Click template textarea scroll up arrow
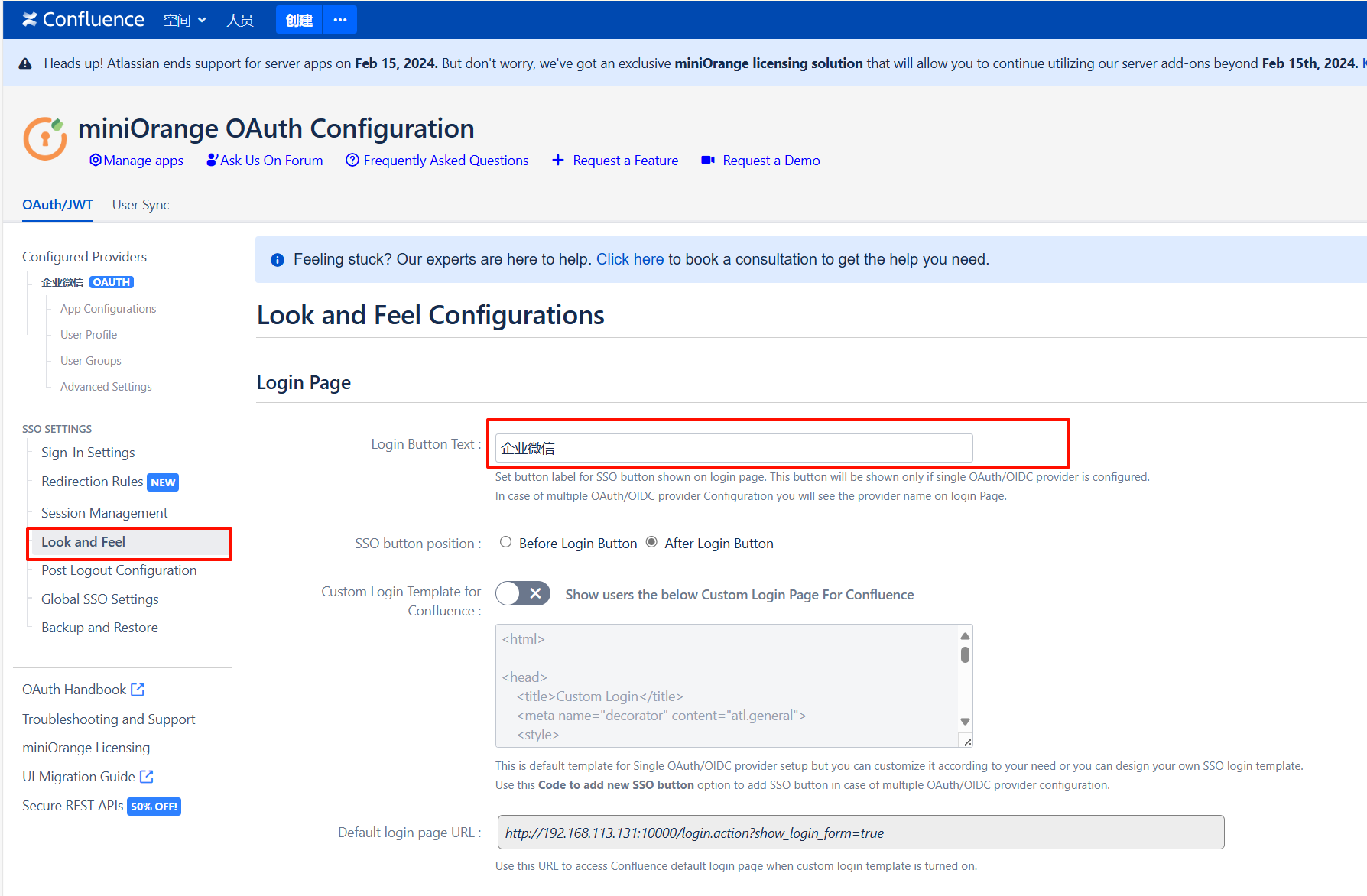Image resolution: width=1367 pixels, height=896 pixels. click(x=965, y=636)
